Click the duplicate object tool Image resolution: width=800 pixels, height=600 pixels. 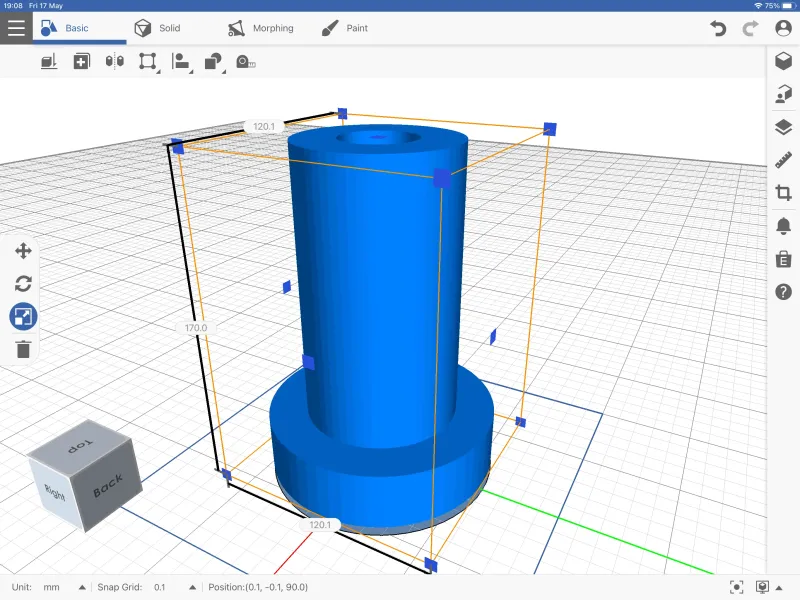82,62
